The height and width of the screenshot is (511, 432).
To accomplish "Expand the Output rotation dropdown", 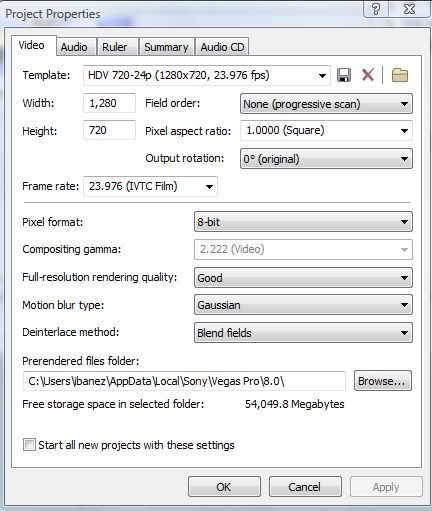I will (x=326, y=159).
